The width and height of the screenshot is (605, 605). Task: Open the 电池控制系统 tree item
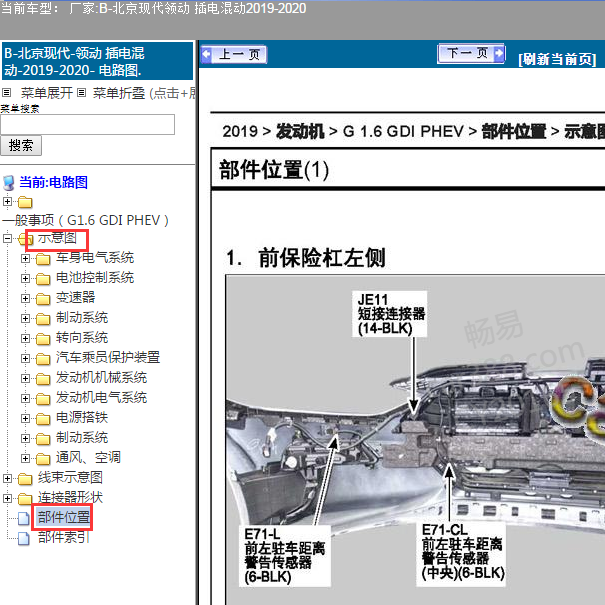click(x=95, y=278)
